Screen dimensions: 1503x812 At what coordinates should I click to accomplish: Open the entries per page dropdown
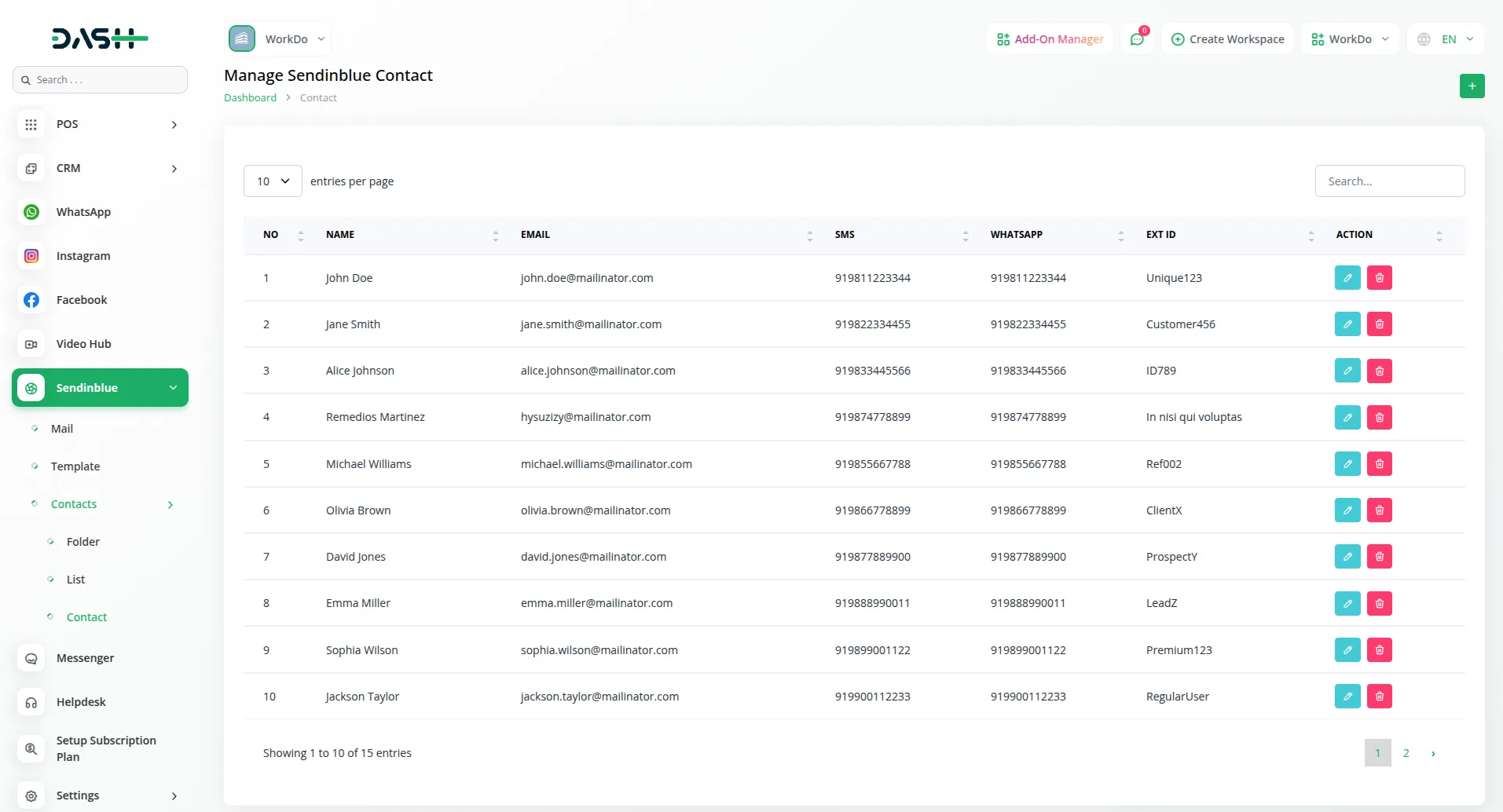point(273,181)
